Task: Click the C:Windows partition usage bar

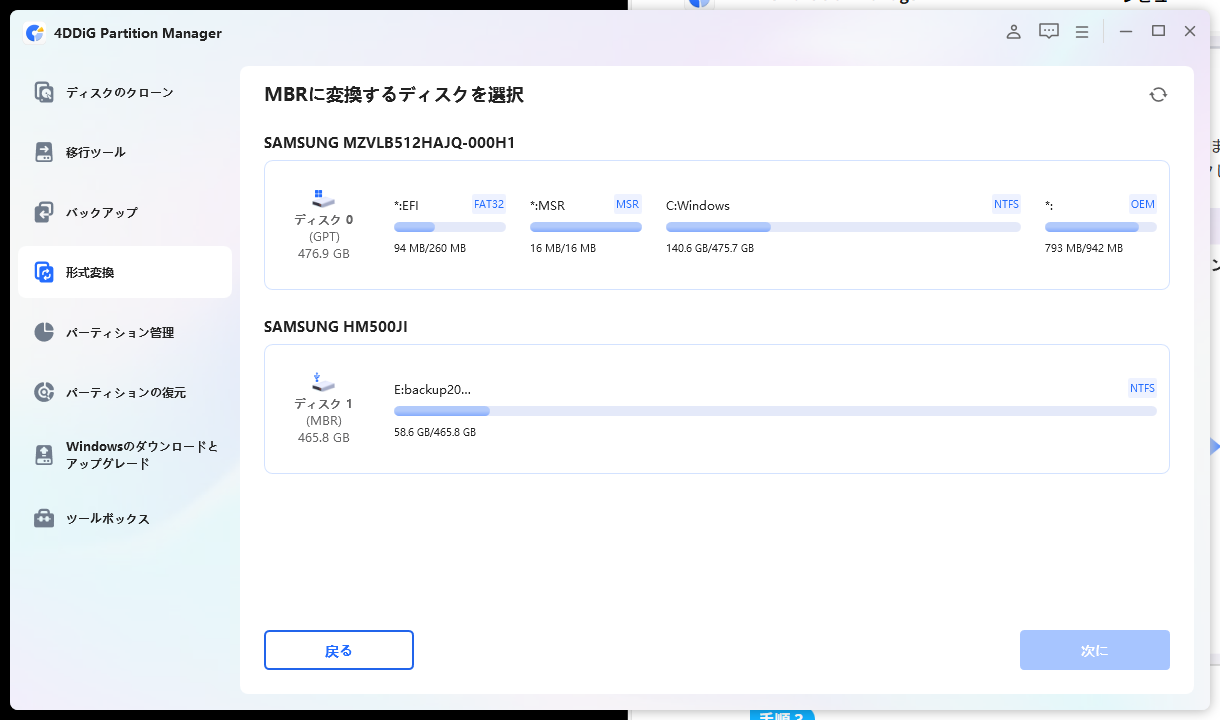Action: click(x=843, y=227)
